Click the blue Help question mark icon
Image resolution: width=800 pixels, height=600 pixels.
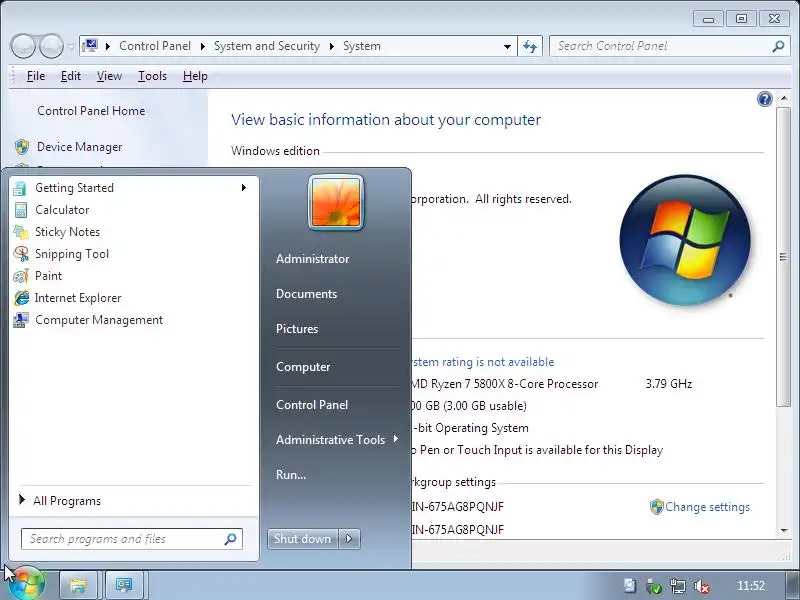[x=764, y=99]
